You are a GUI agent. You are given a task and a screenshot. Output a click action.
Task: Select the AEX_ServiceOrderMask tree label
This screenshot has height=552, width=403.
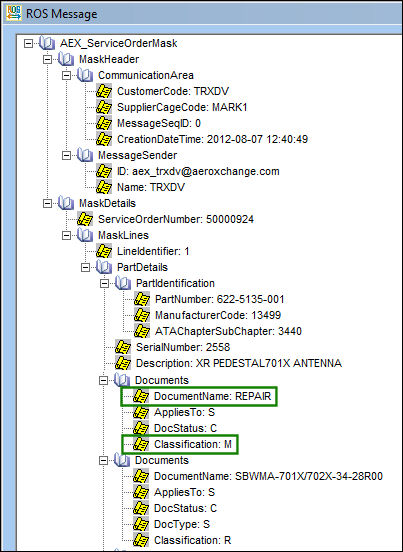(x=119, y=44)
